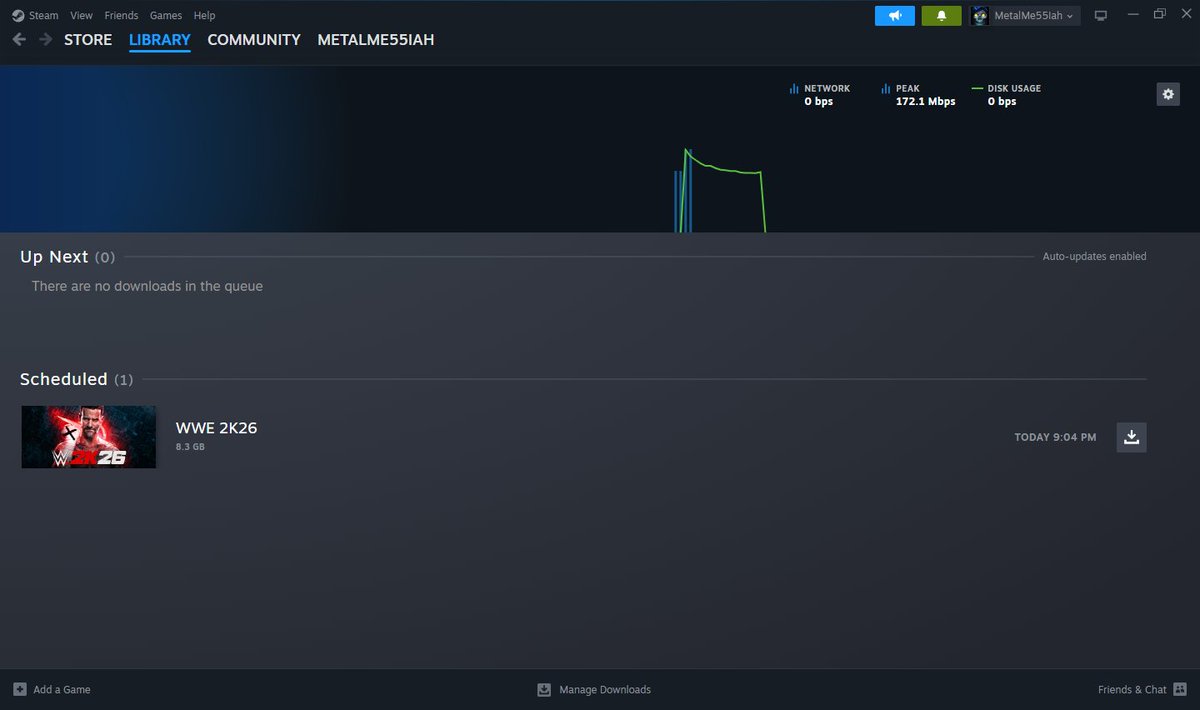
Task: Click the DISK USAGE indicator
Action: click(1007, 95)
